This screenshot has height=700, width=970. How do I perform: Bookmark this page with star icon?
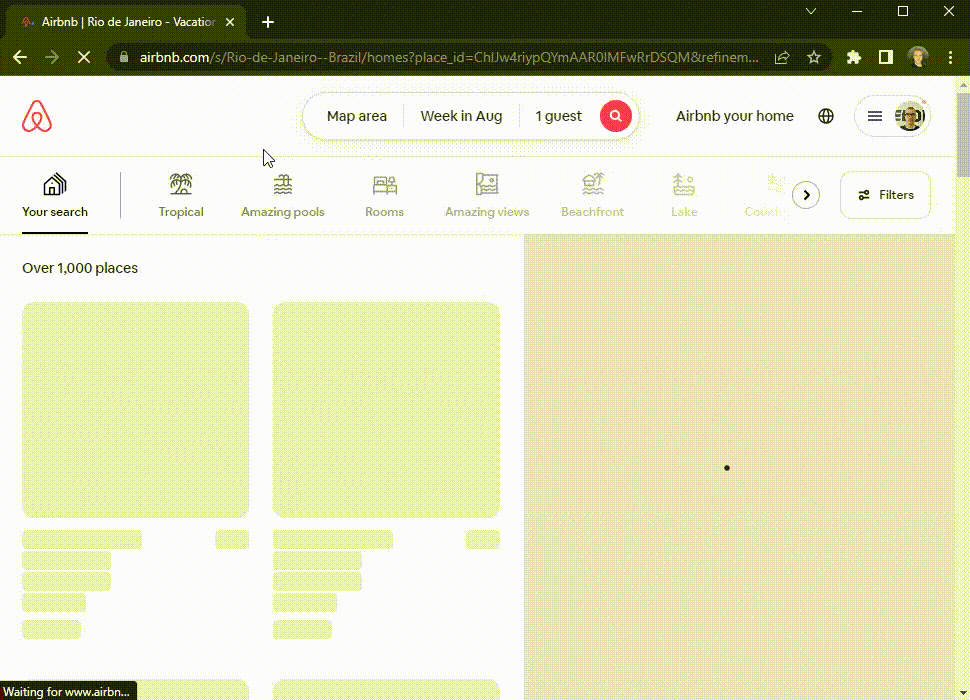813,58
